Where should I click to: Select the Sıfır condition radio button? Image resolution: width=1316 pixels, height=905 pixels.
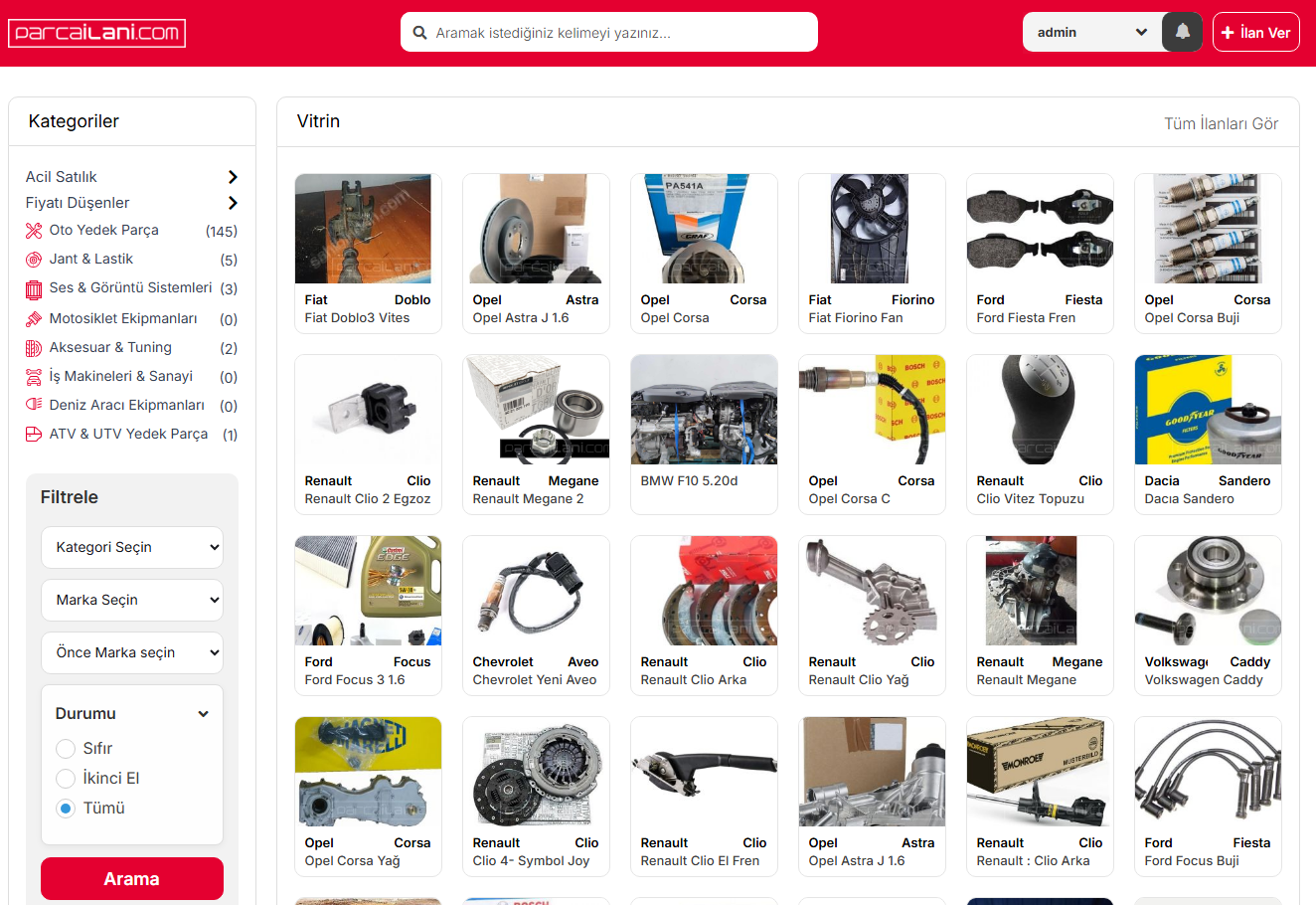click(x=66, y=749)
